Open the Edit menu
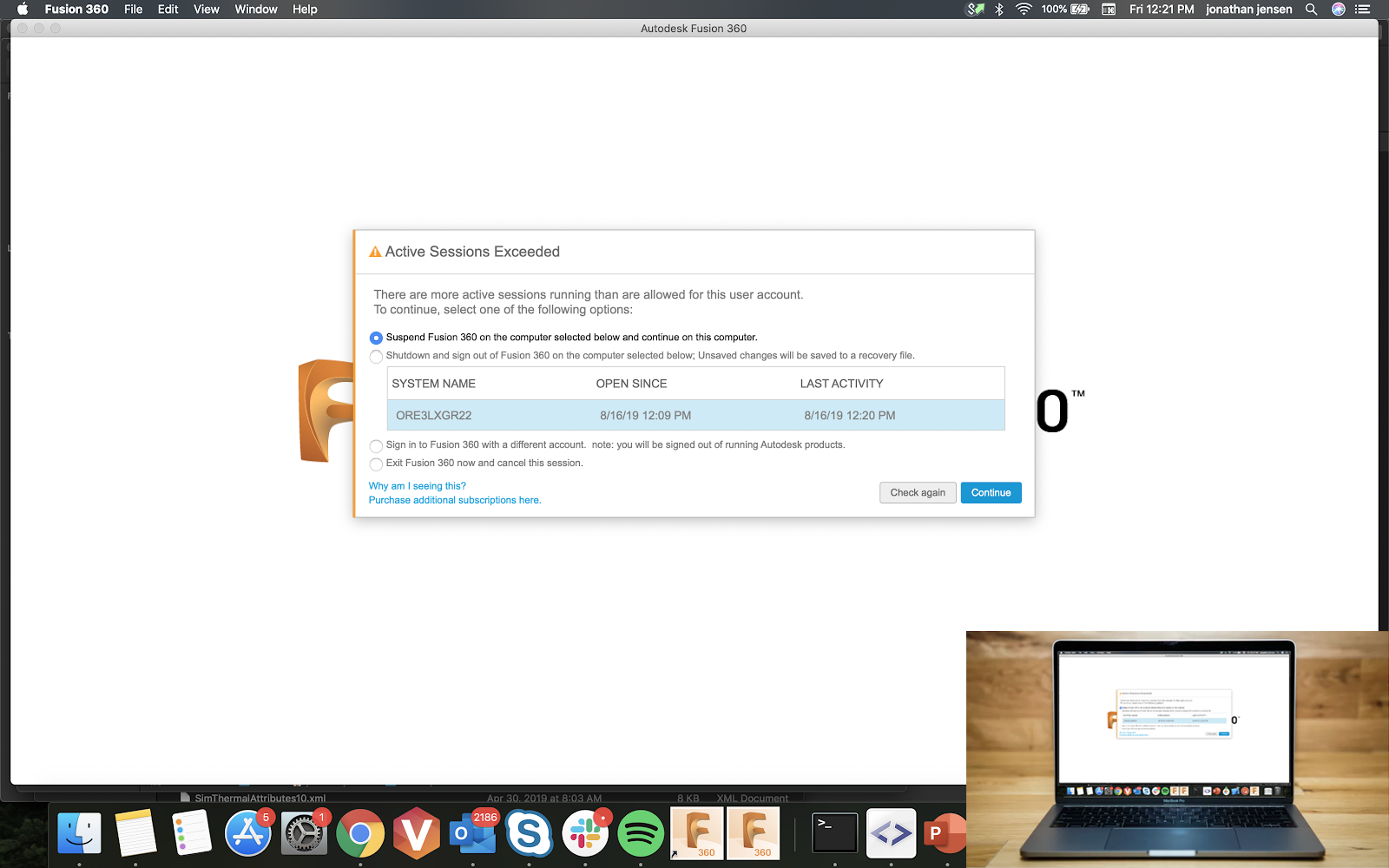1389x868 pixels. pyautogui.click(x=168, y=9)
